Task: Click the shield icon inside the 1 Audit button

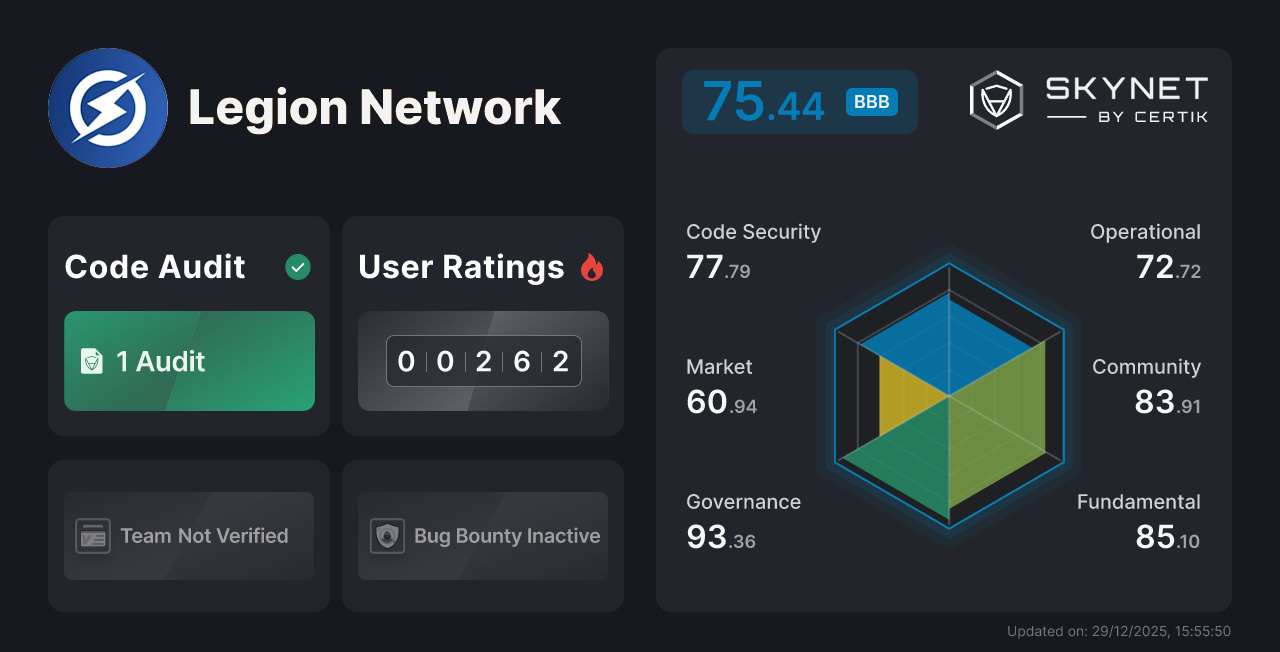Action: [x=93, y=362]
